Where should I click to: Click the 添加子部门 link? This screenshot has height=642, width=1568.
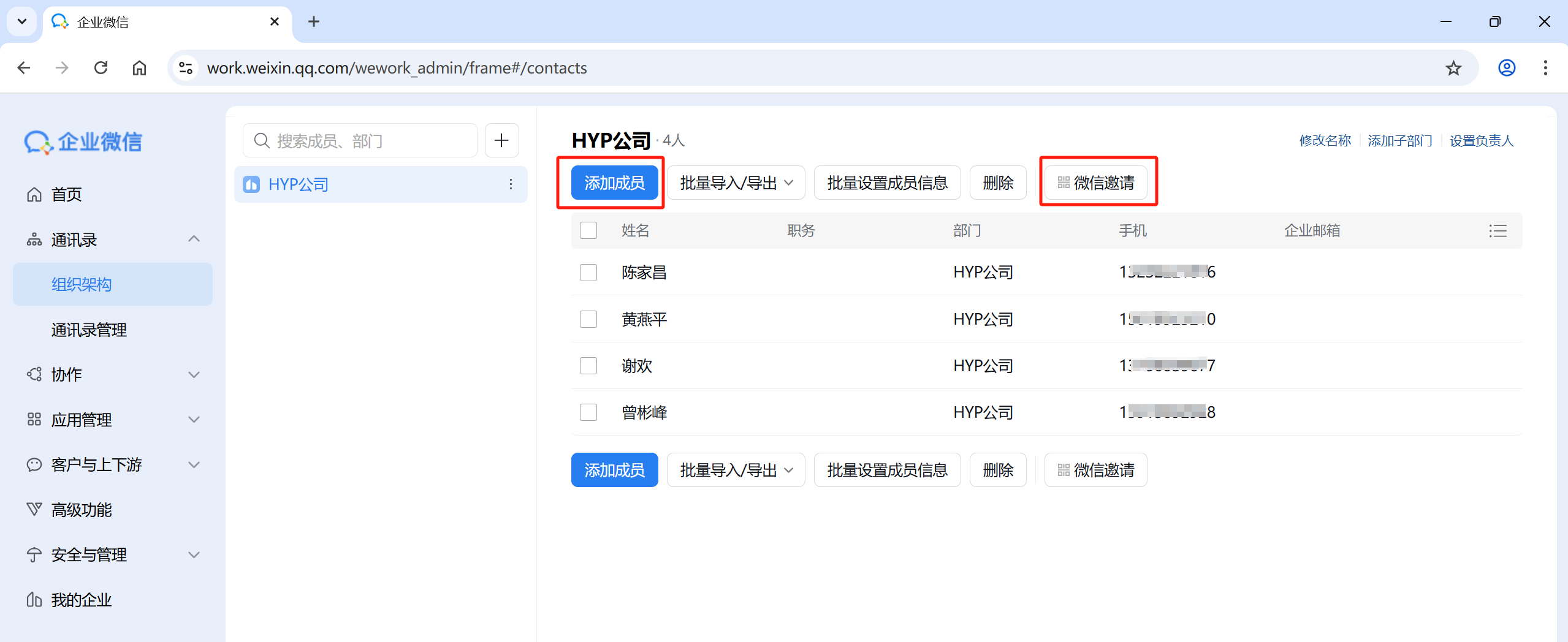click(1399, 141)
